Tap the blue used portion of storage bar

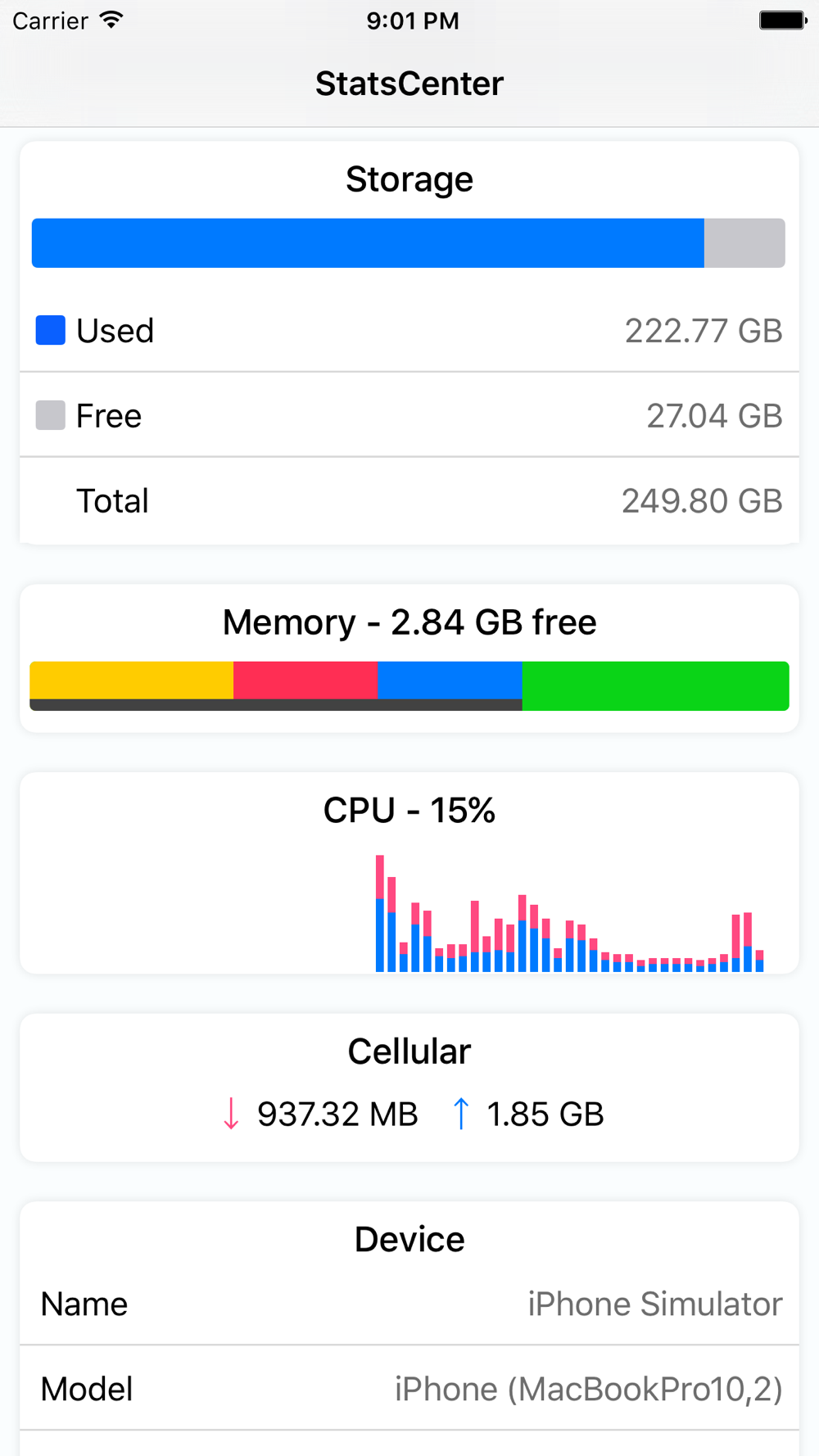click(368, 243)
